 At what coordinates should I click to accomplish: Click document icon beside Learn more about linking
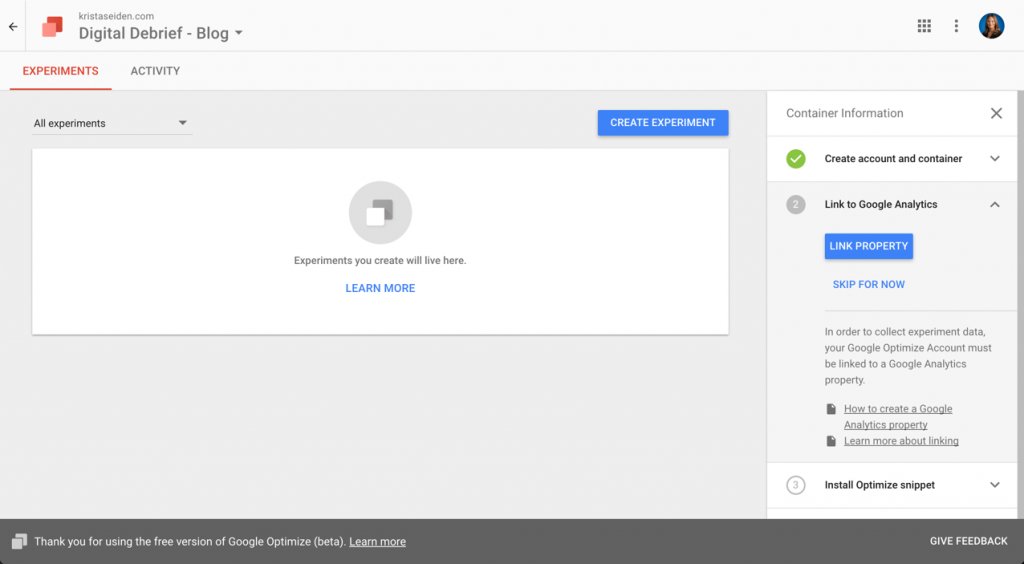click(x=831, y=441)
